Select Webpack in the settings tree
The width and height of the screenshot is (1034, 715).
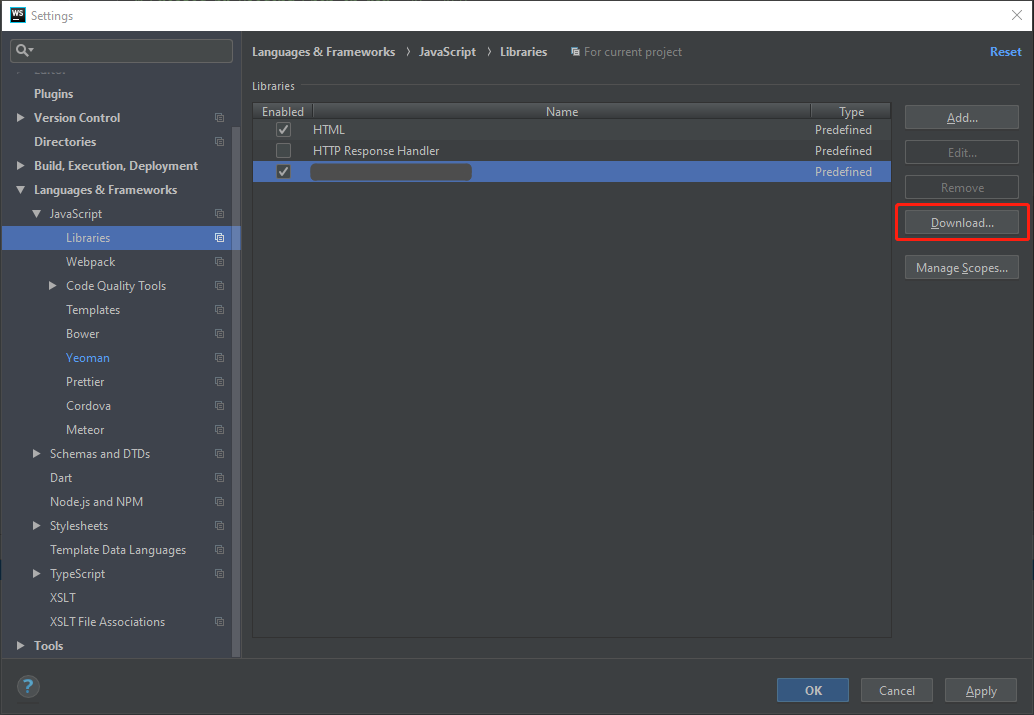click(x=90, y=262)
